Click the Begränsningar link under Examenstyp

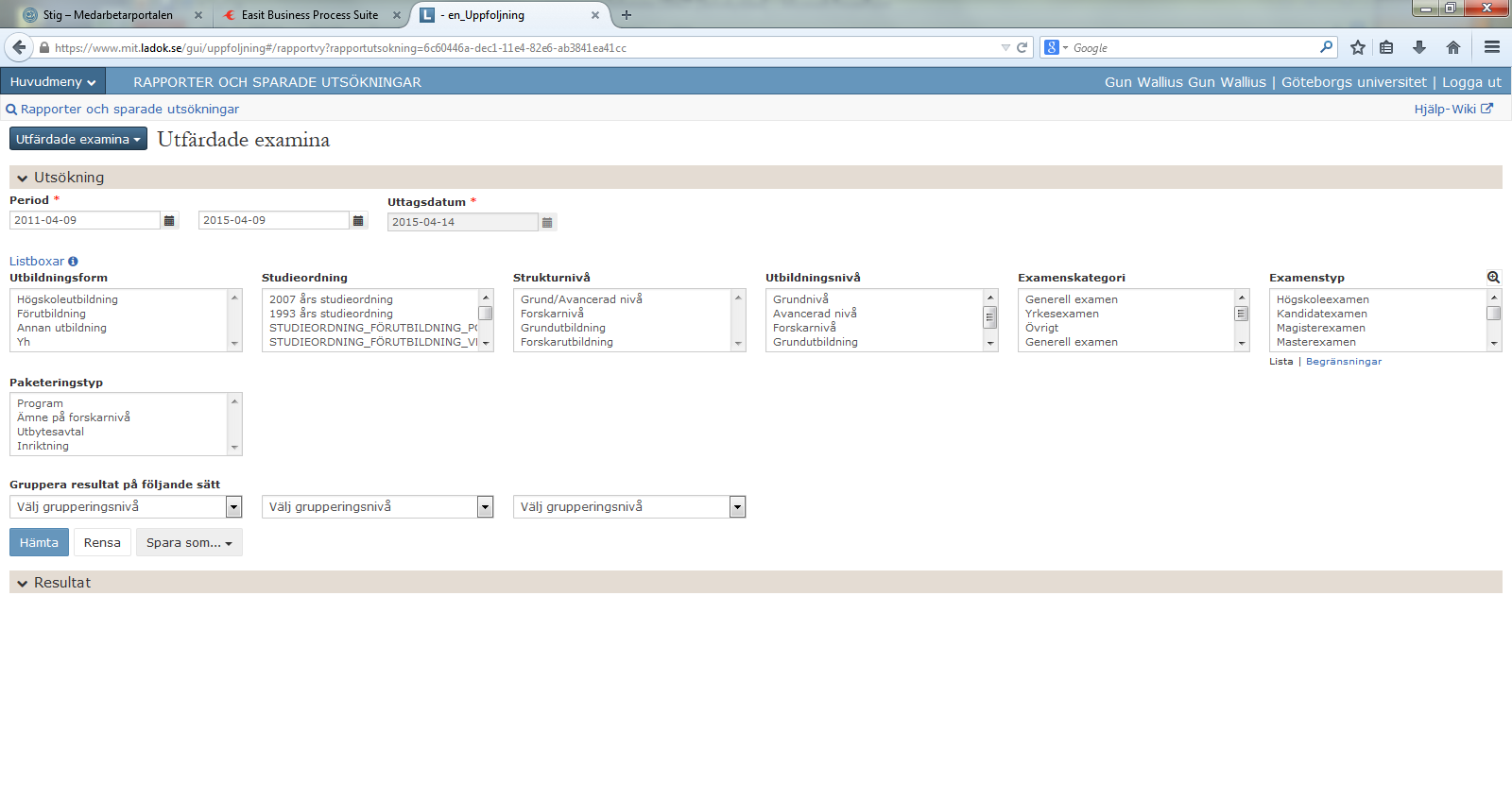(x=1344, y=362)
